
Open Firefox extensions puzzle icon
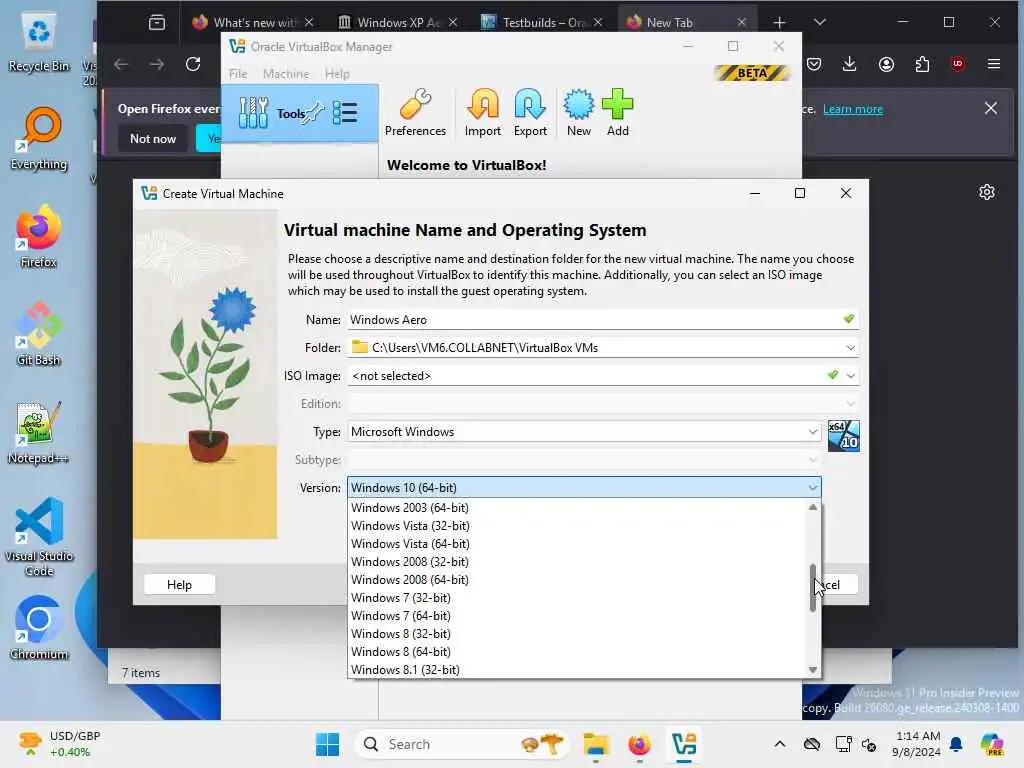(922, 64)
